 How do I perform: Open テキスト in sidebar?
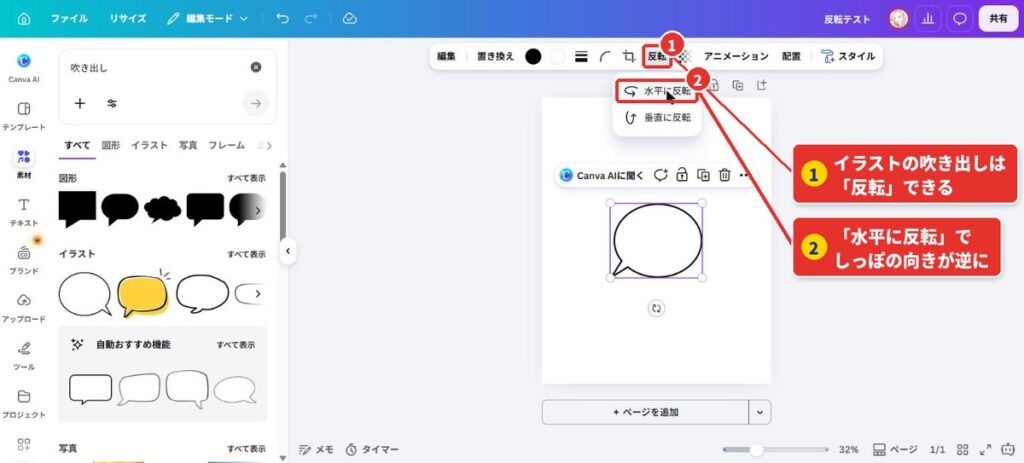24,212
